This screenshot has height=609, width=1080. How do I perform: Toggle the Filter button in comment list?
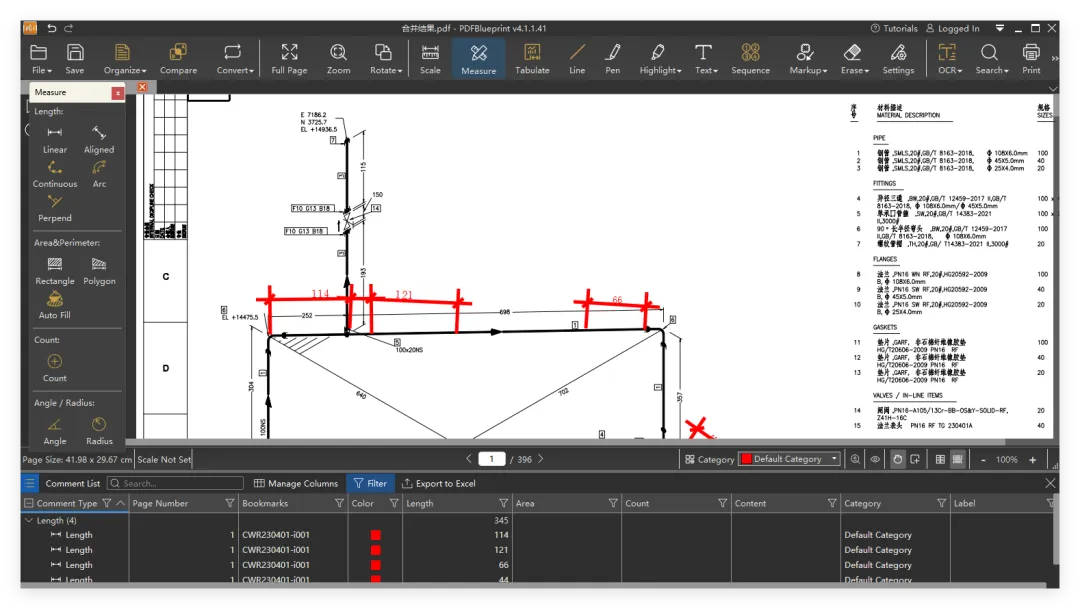tap(371, 484)
